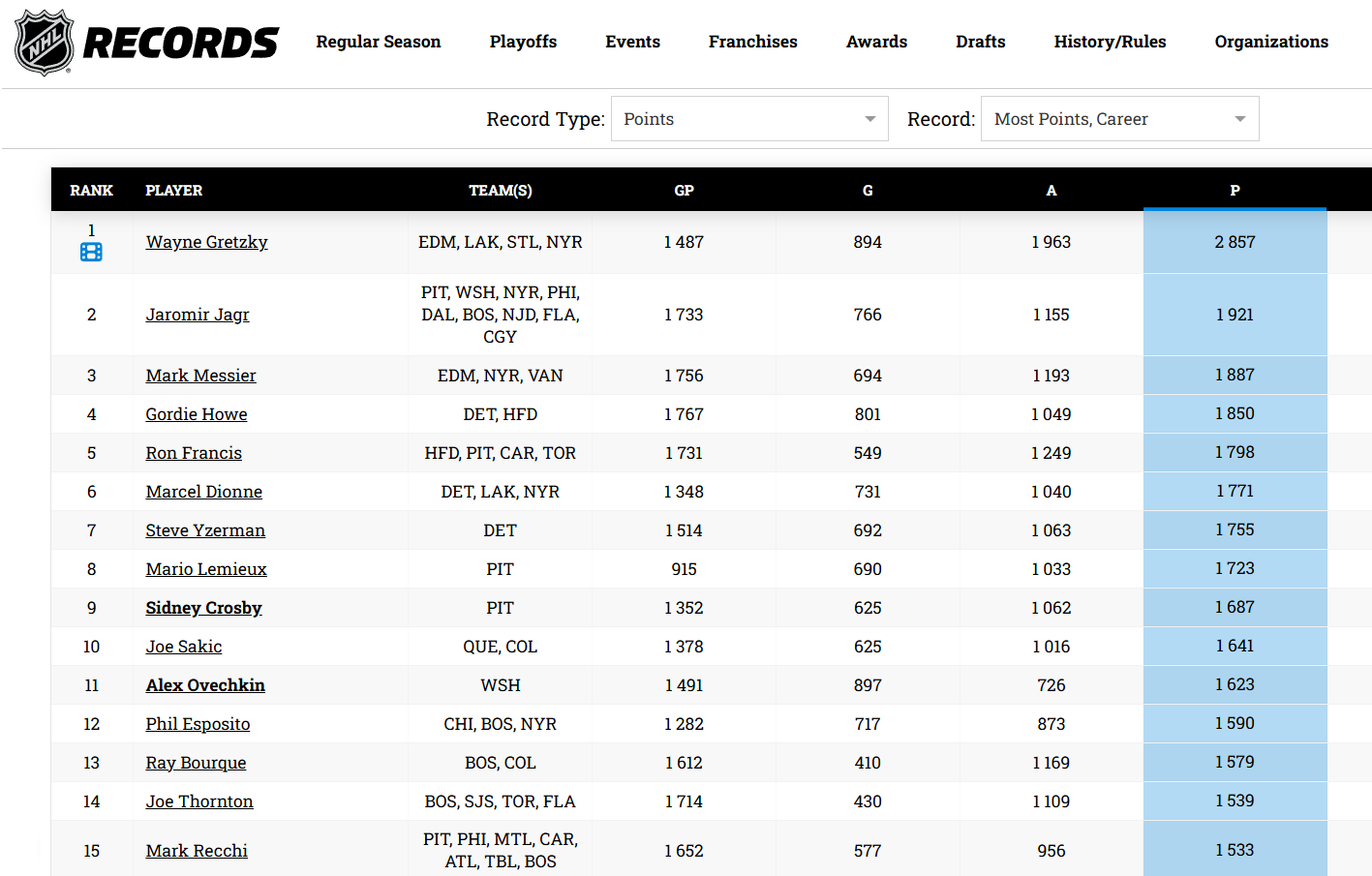
Task: Click the RECORDS site title
Action: click(x=181, y=43)
